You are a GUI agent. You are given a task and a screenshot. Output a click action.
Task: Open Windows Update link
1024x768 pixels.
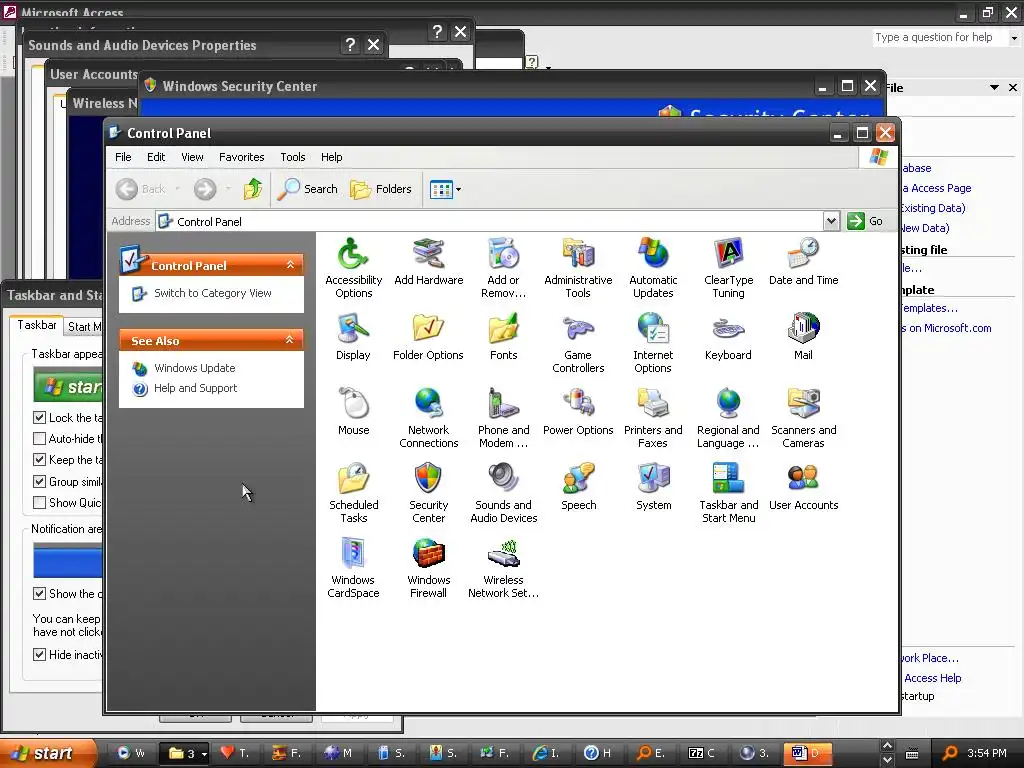[x=195, y=368]
